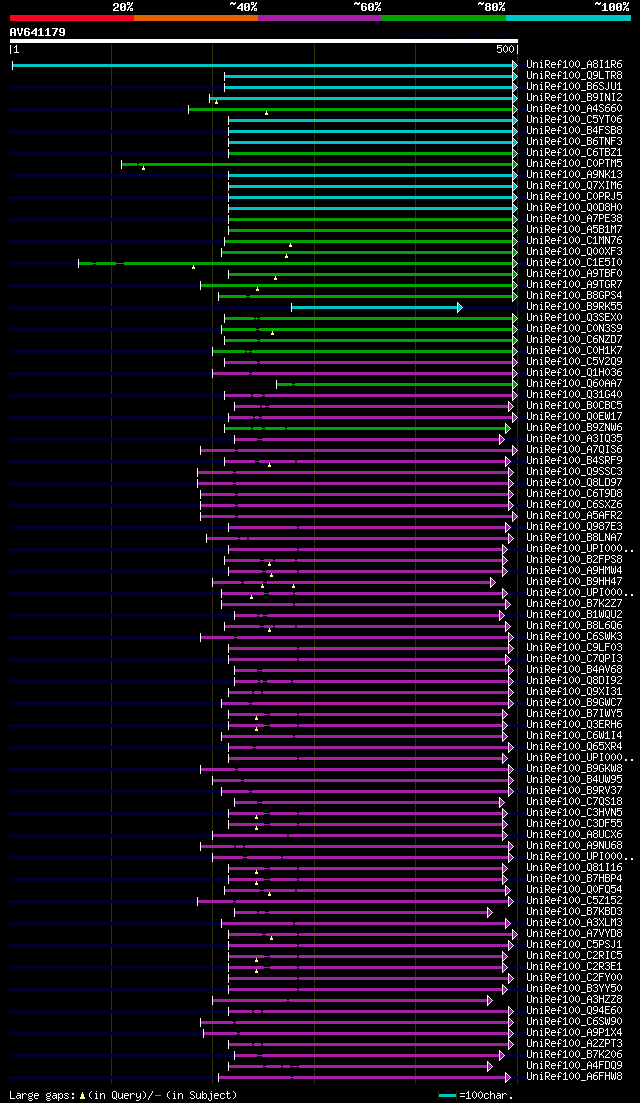This screenshot has height=1103, width=640.
Task: Pick subject UniRef100_B8GPS4
Action: [574, 295]
